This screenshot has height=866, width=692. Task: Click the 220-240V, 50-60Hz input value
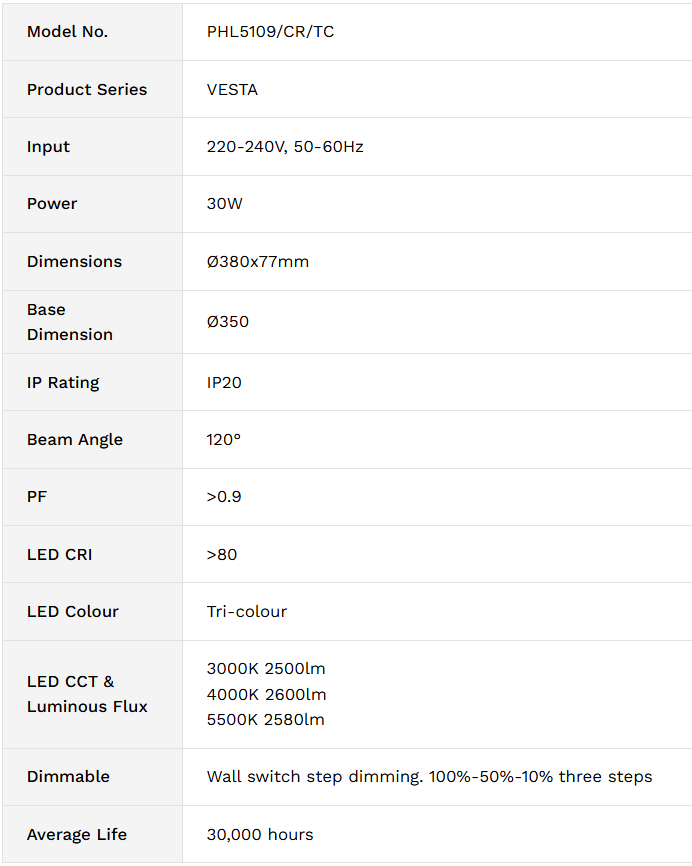[x=285, y=147]
